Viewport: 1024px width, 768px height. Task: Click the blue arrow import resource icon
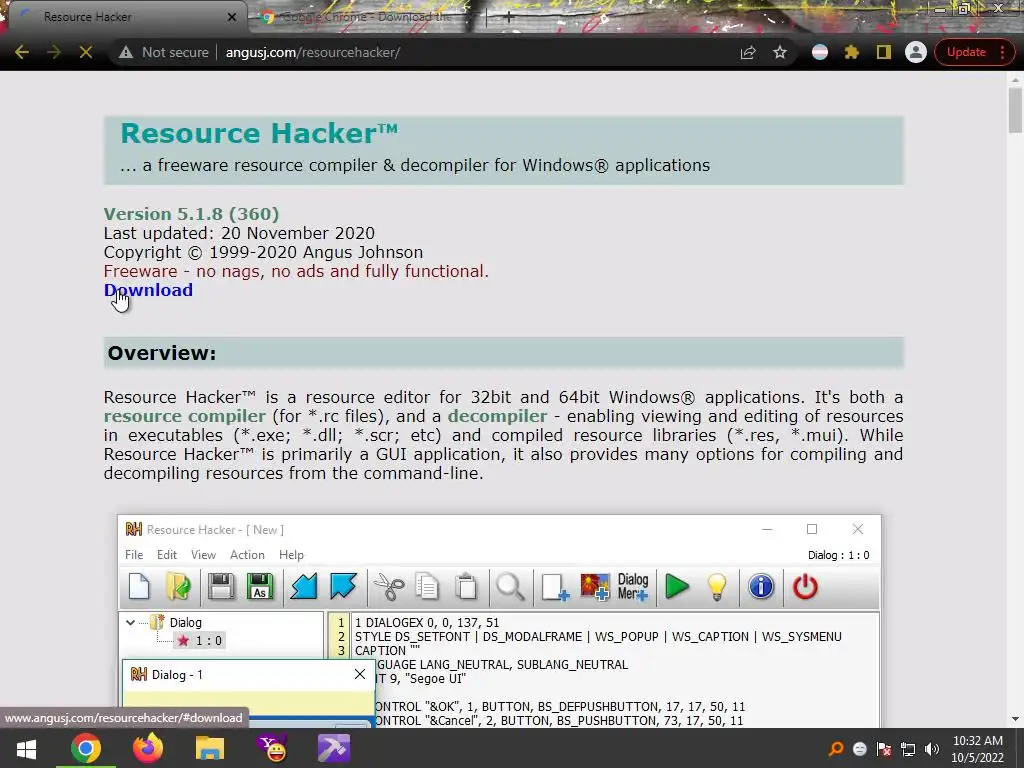304,586
